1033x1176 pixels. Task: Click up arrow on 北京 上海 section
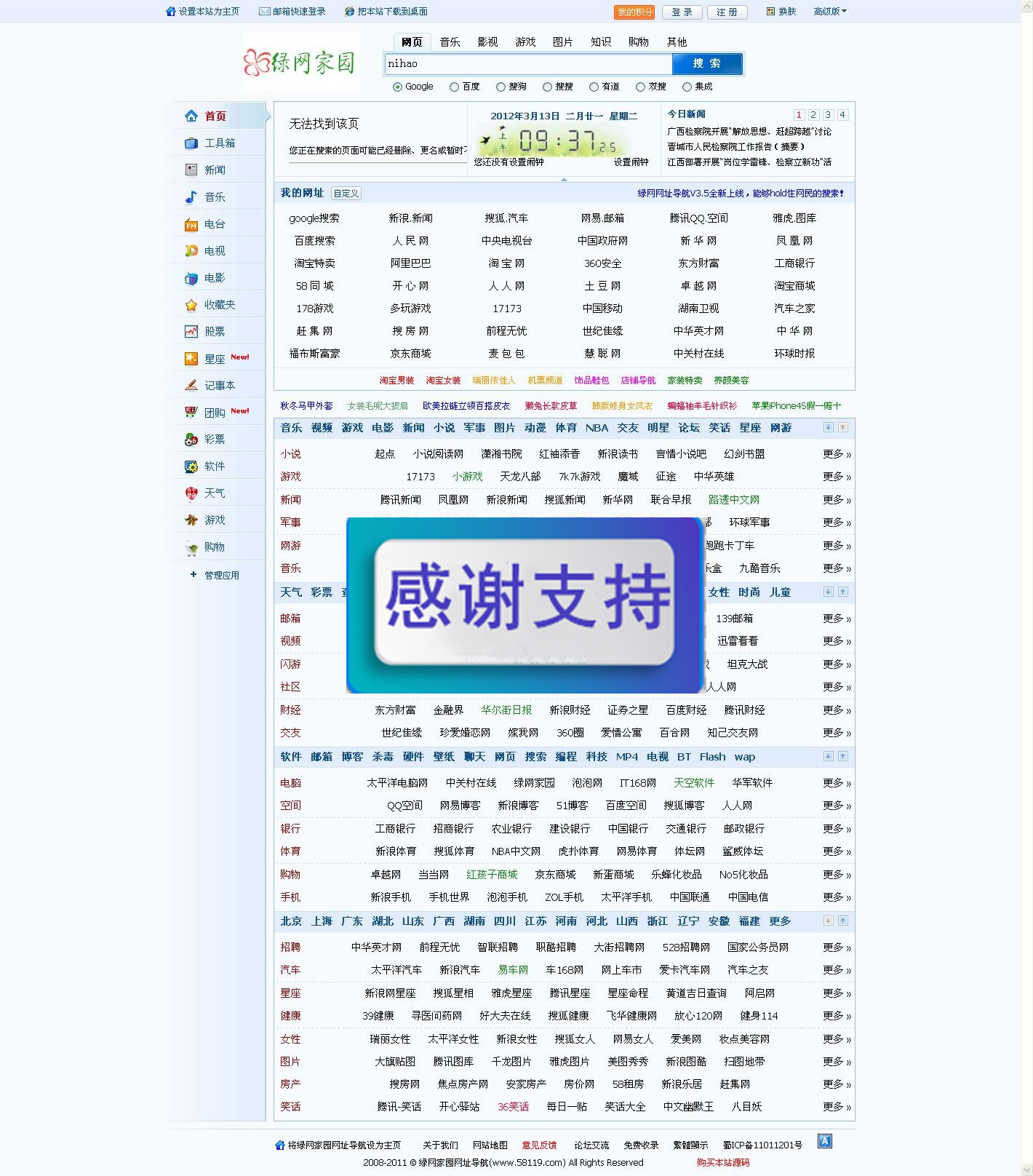[x=842, y=921]
